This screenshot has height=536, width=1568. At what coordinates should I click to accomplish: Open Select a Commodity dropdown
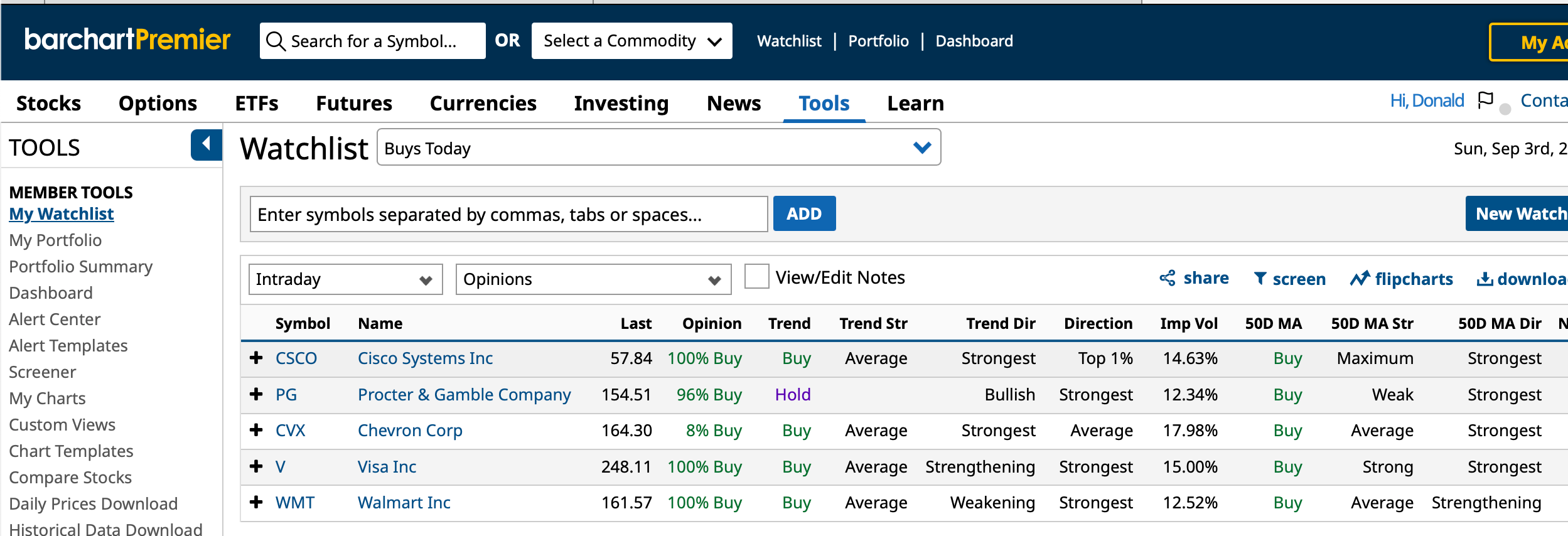click(x=631, y=41)
